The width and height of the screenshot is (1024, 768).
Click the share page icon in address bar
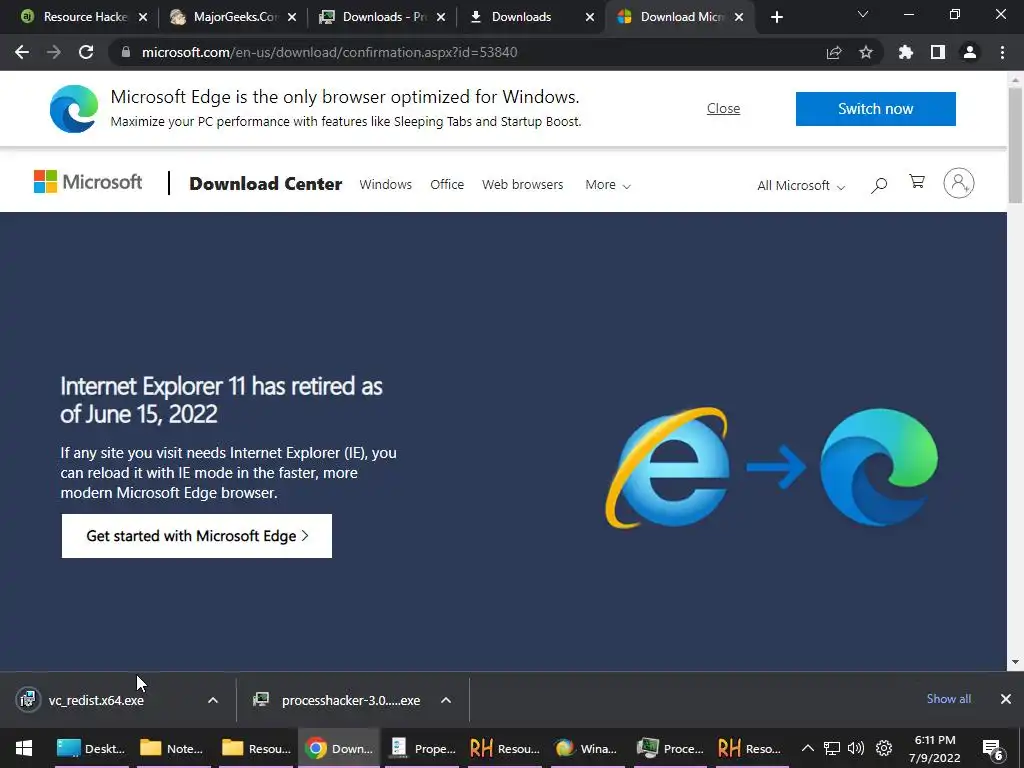click(x=834, y=52)
